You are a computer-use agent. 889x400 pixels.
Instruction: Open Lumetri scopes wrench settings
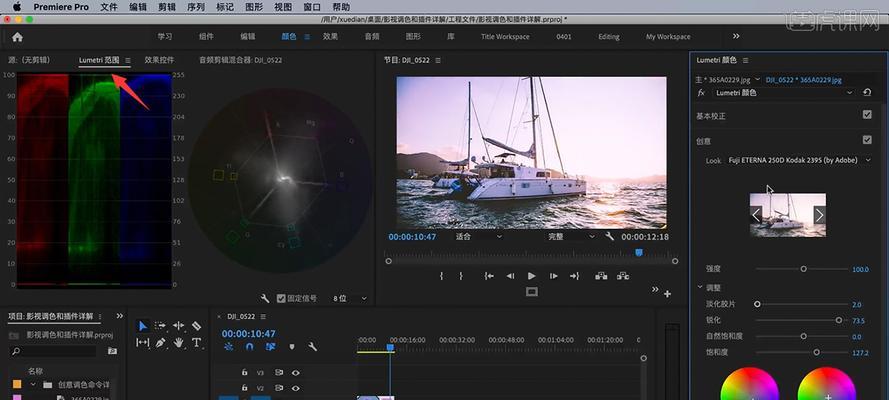[265, 298]
